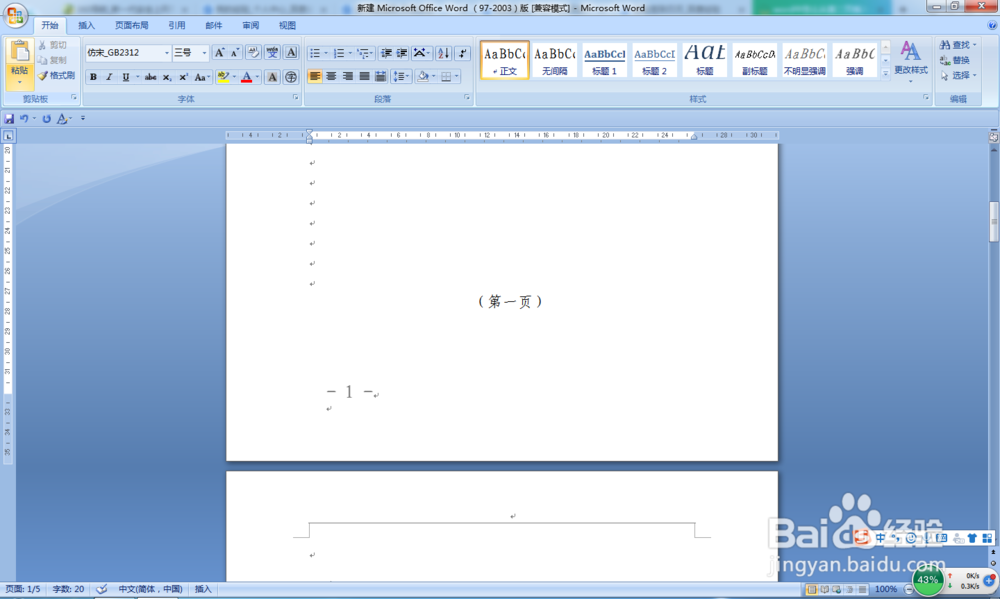Viewport: 1000px width, 599px height.
Task: Apply the 标题 2 style
Action: pos(654,61)
